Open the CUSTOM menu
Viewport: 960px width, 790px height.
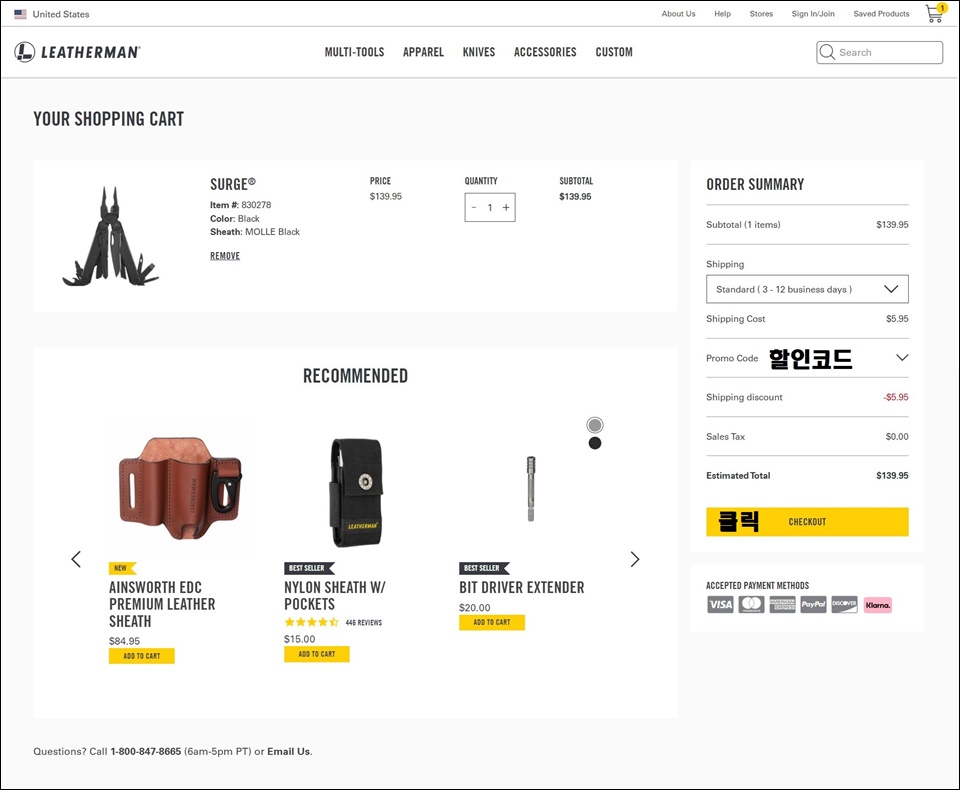614,52
